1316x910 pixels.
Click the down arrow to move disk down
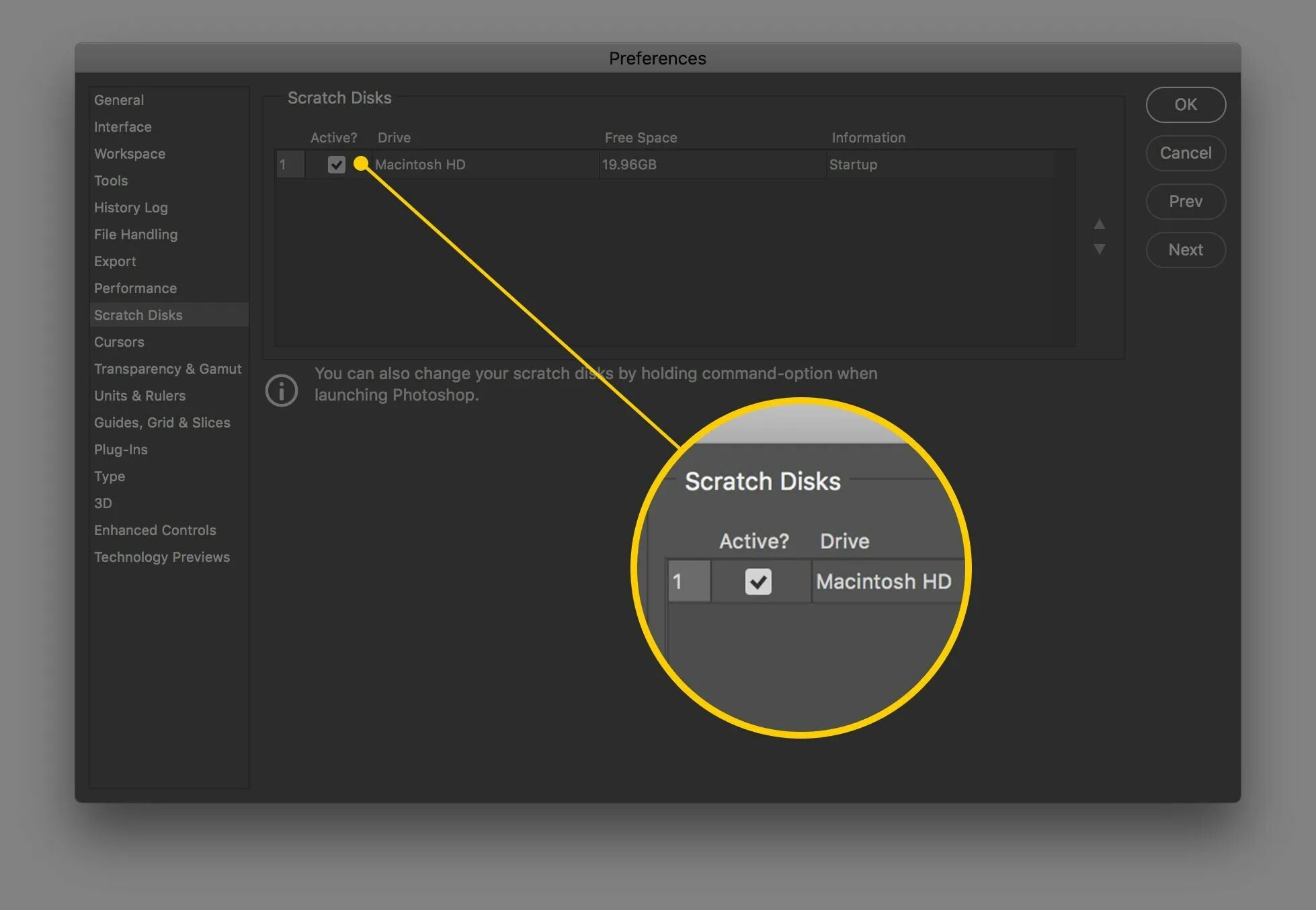tap(1099, 249)
